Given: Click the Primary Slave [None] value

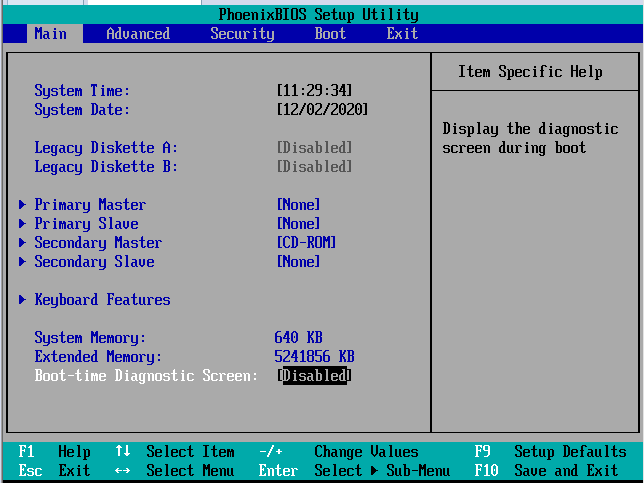Looking at the screenshot, I should [x=299, y=223].
